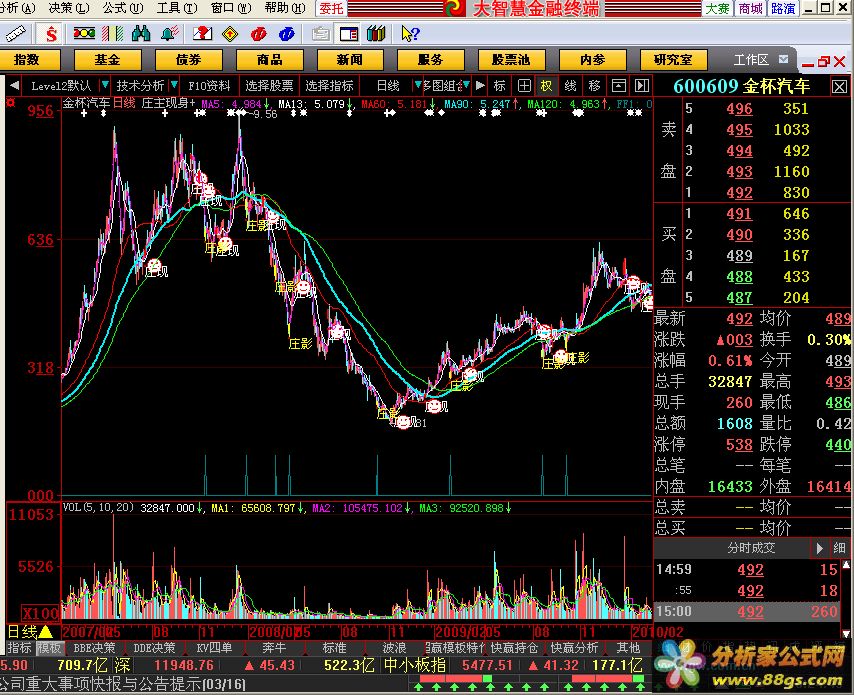Open the 窗口 menu
The image size is (854, 695).
231,8
